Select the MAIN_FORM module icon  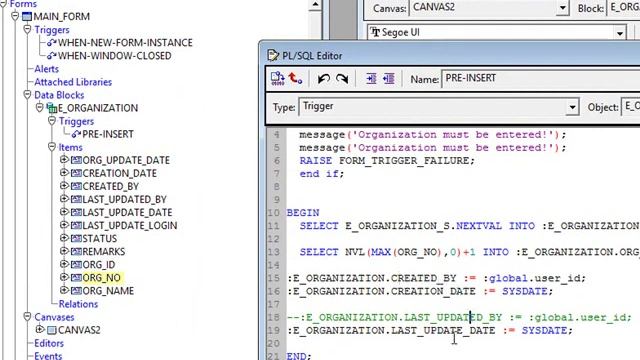[x=27, y=17]
